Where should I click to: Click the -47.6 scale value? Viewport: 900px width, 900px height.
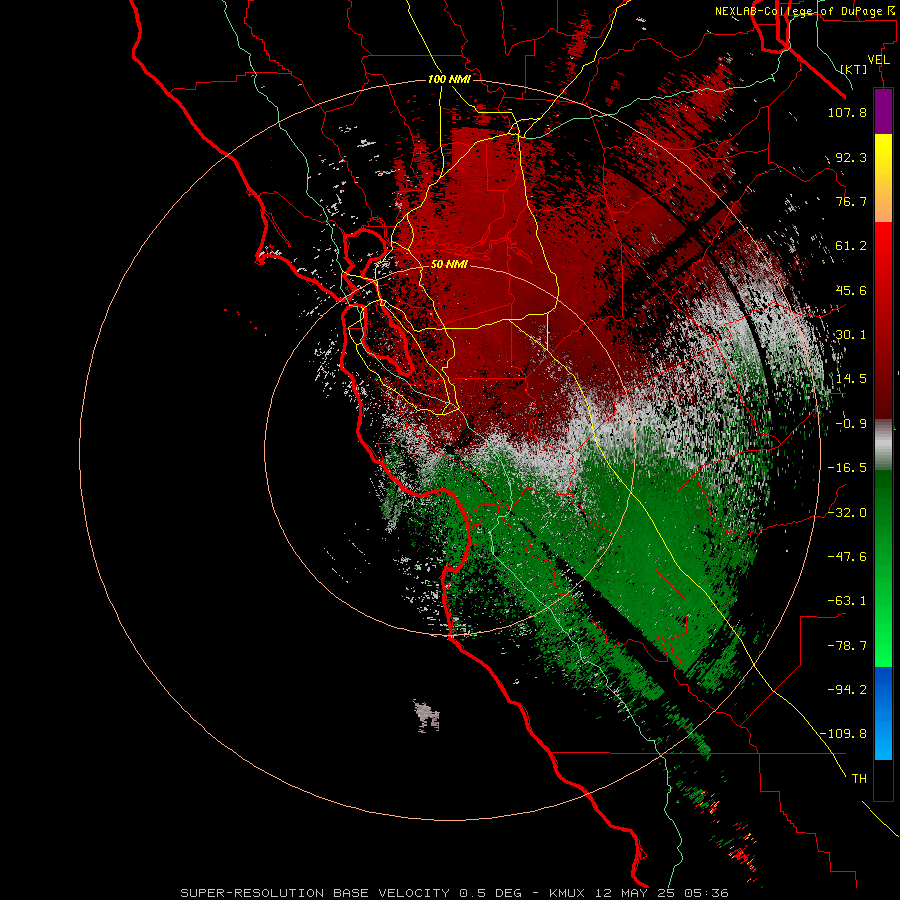(x=847, y=557)
